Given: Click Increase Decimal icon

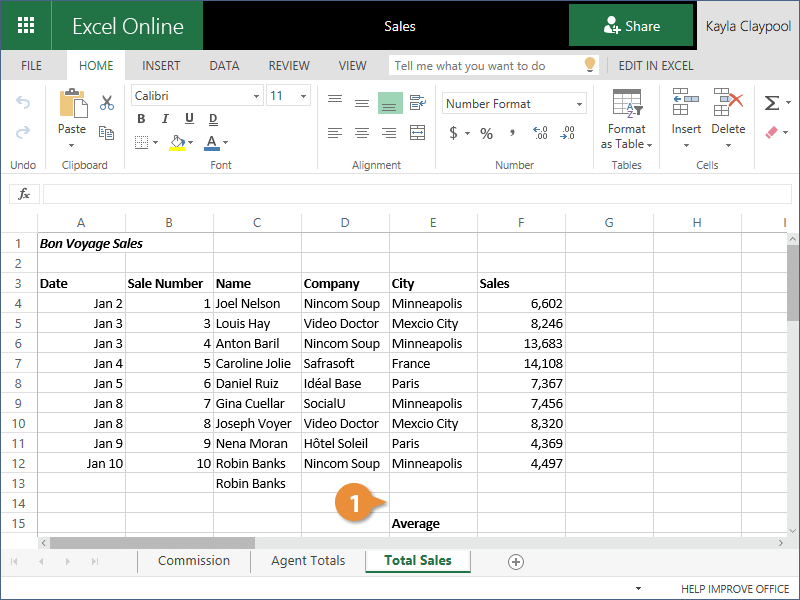Looking at the screenshot, I should 541,133.
